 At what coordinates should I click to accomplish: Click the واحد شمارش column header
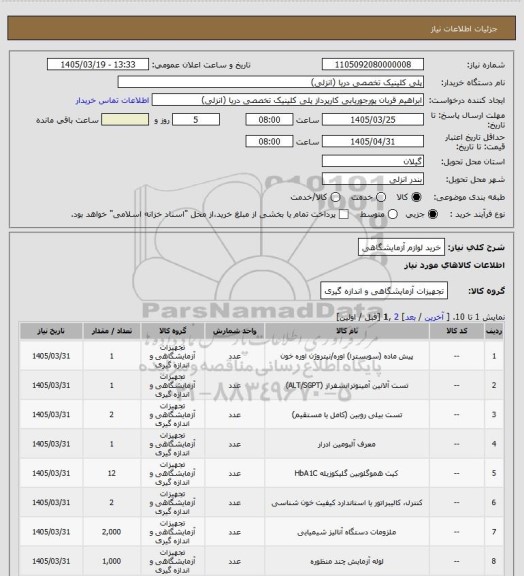click(x=234, y=331)
